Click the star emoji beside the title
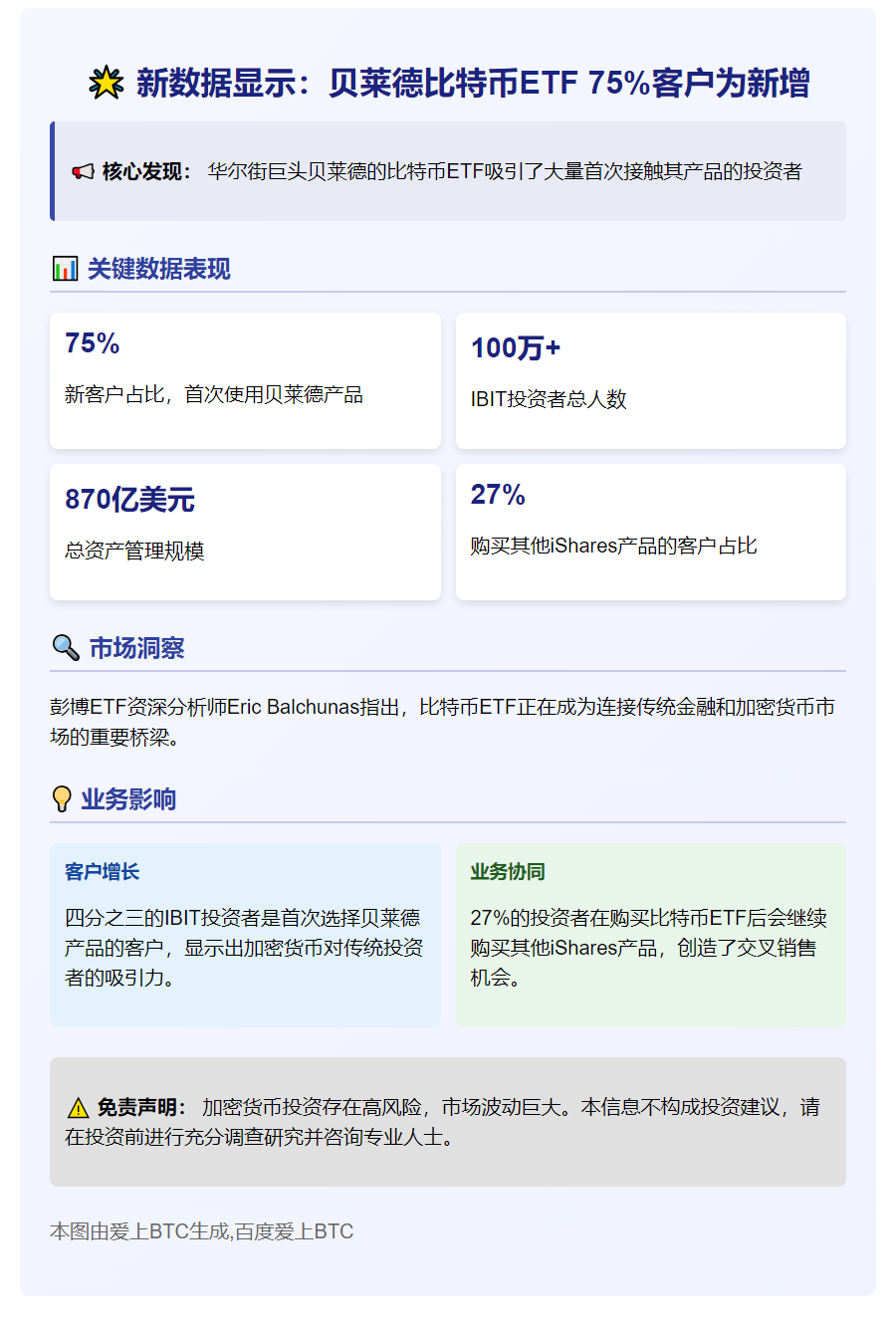Screen dimensions: 896x1328 pyautogui.click(x=107, y=84)
